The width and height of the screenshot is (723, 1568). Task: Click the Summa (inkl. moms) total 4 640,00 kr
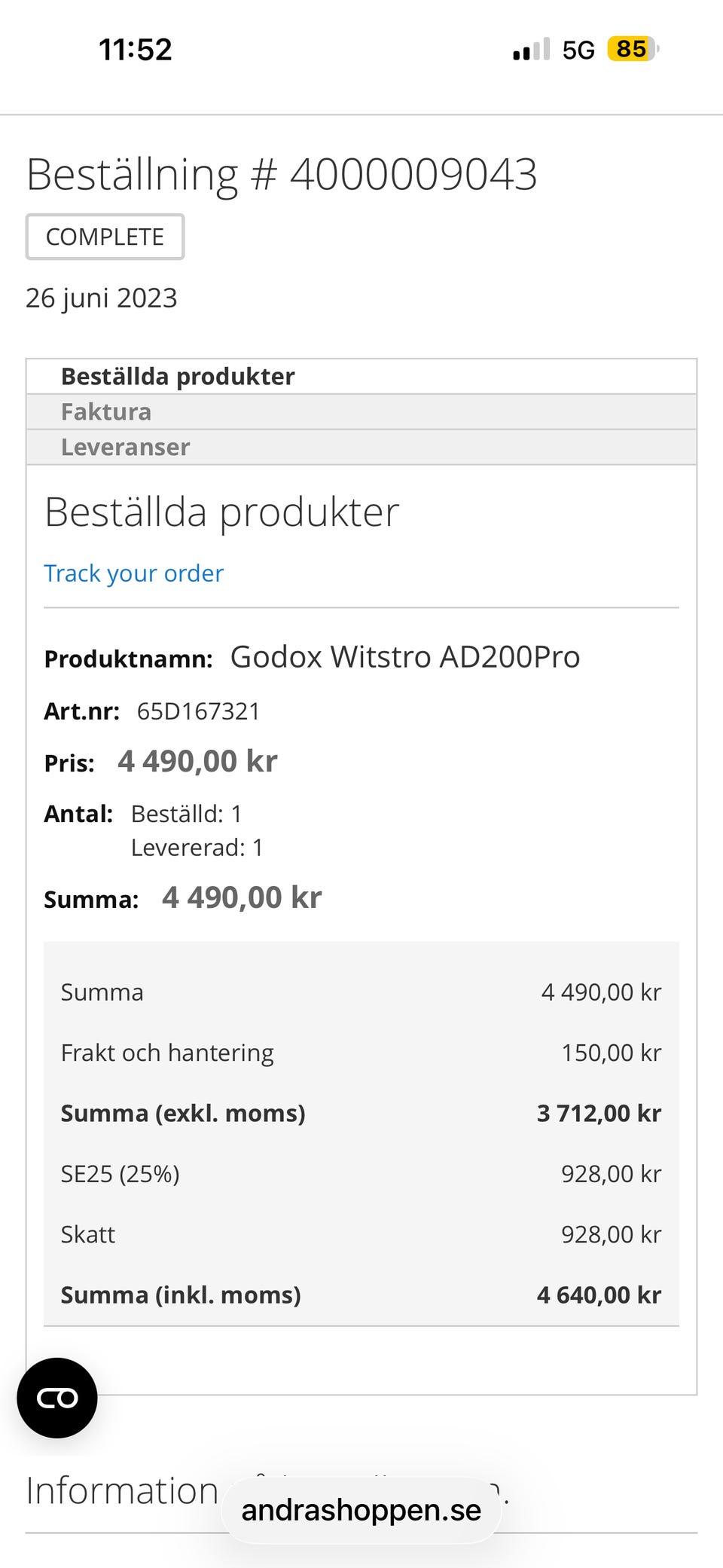(x=599, y=1294)
